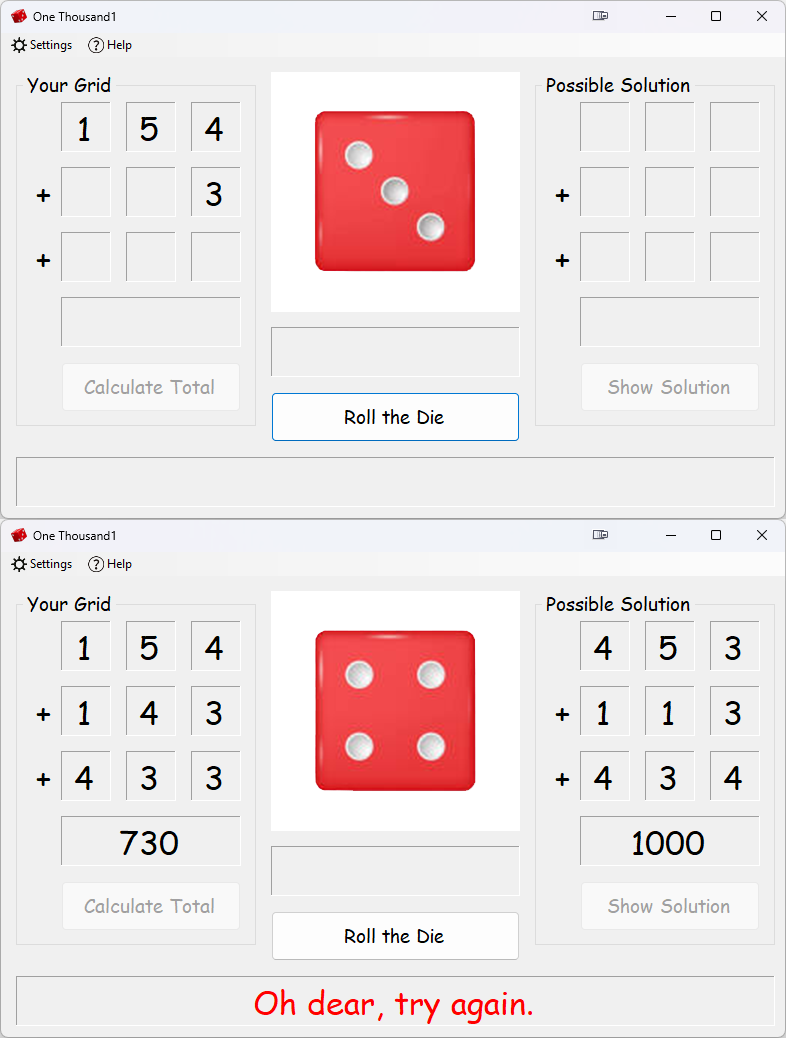Click the red dice app icon in upper title bar
Image resolution: width=786 pixels, height=1038 pixels.
[19, 16]
